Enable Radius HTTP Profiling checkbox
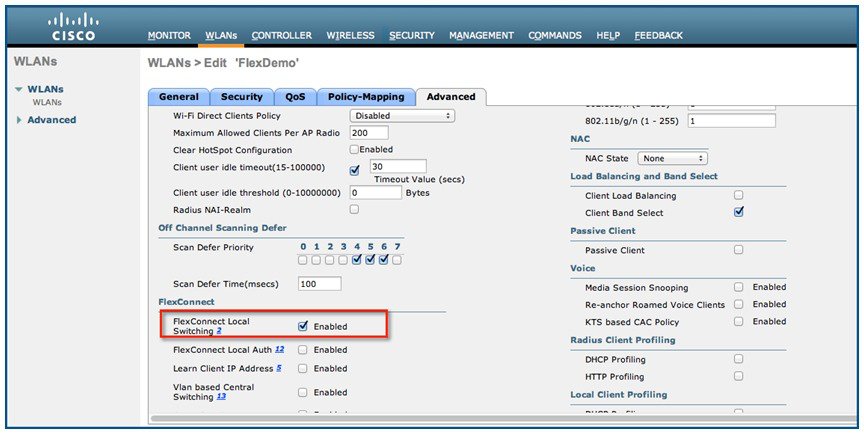Viewport: 864px width, 436px height. tap(738, 376)
